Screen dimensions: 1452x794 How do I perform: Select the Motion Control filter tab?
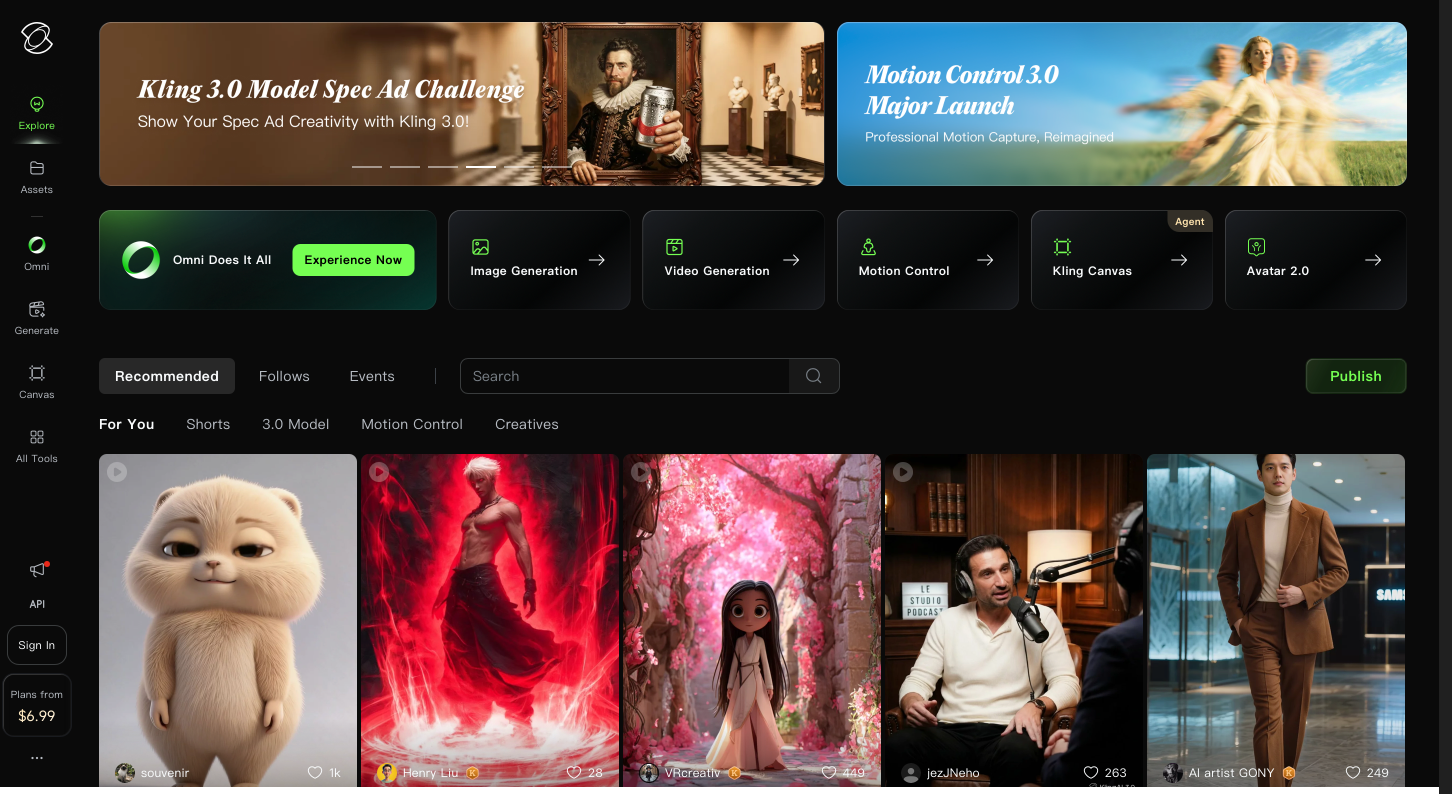click(x=412, y=424)
